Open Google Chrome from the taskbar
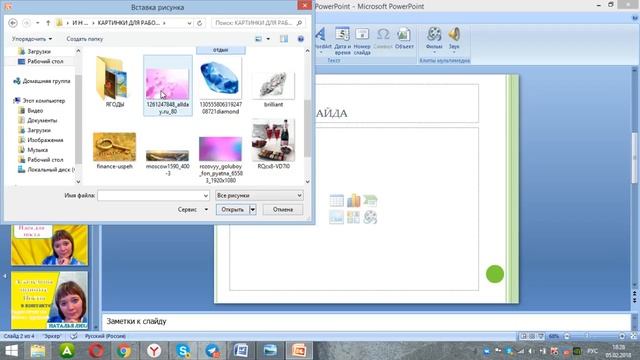Image resolution: width=640 pixels, height=360 pixels. pos(124,351)
